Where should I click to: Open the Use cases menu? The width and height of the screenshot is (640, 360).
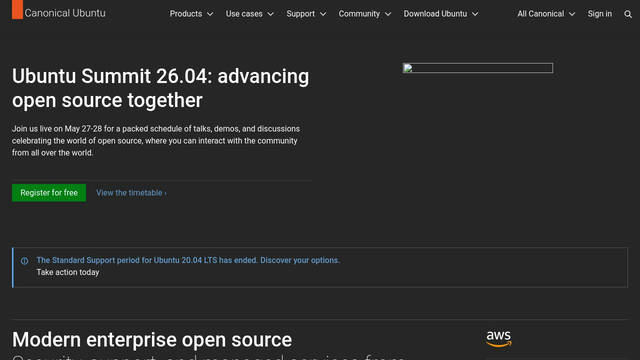click(249, 14)
